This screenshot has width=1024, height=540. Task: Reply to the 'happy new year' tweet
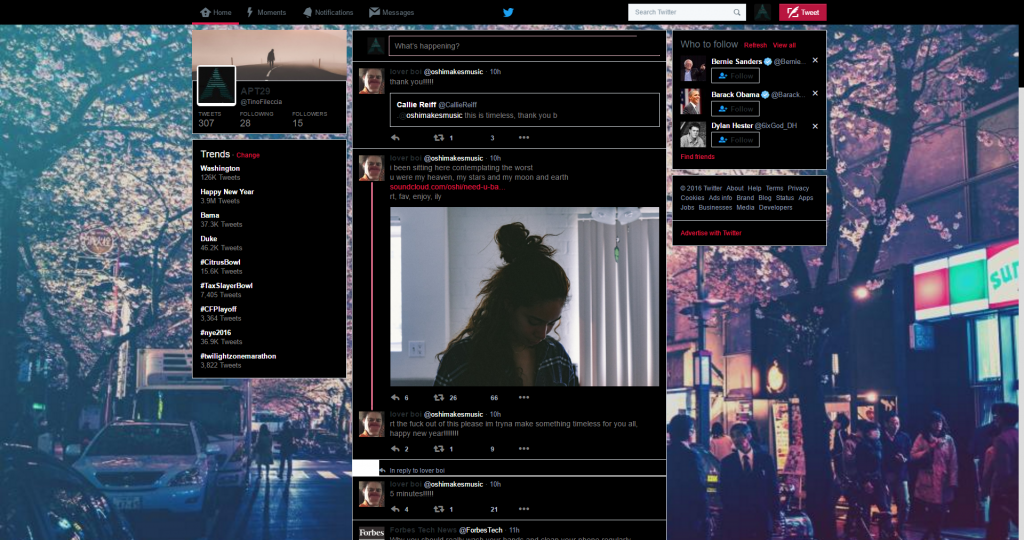tap(395, 449)
